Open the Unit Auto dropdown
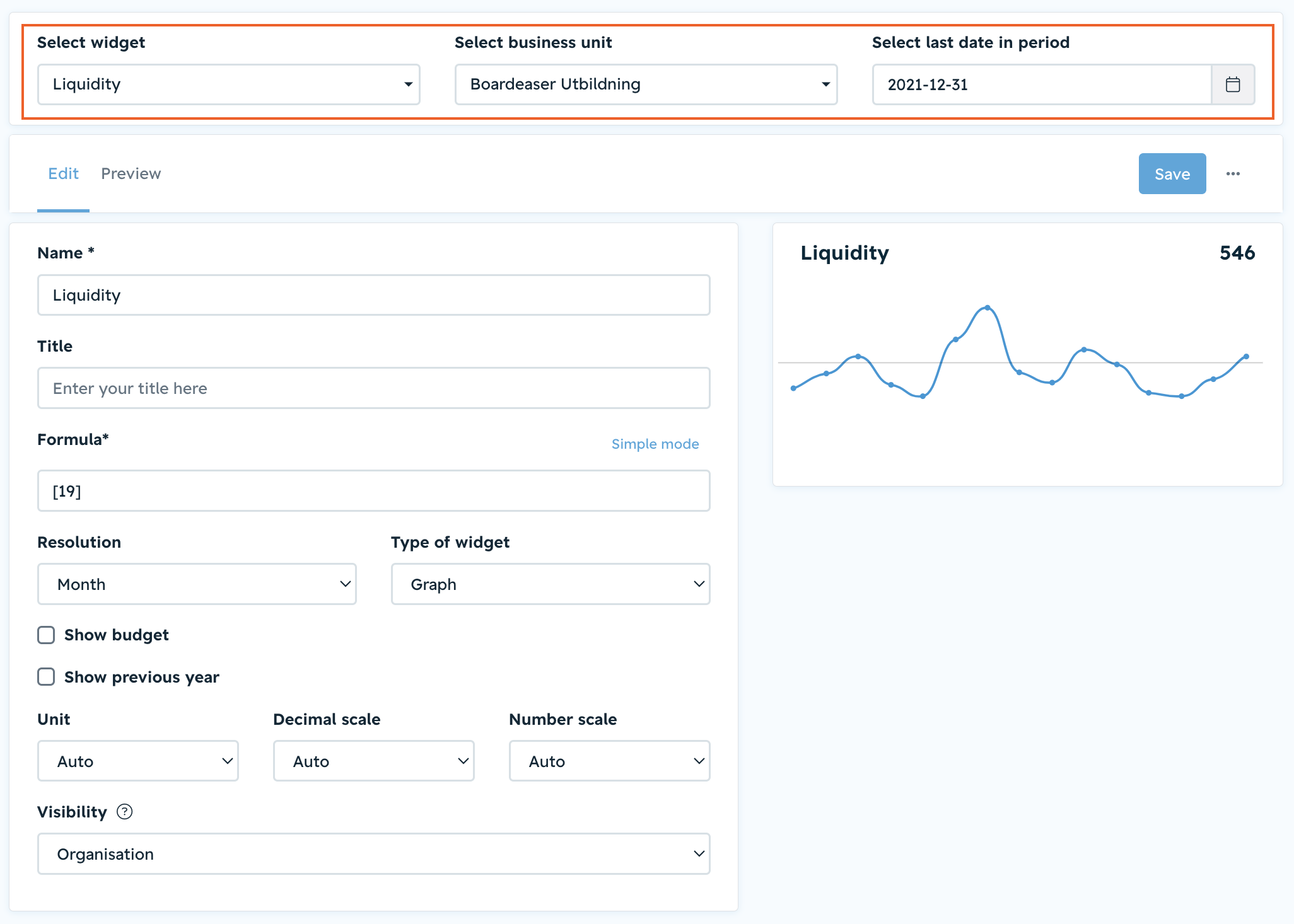 pos(138,761)
